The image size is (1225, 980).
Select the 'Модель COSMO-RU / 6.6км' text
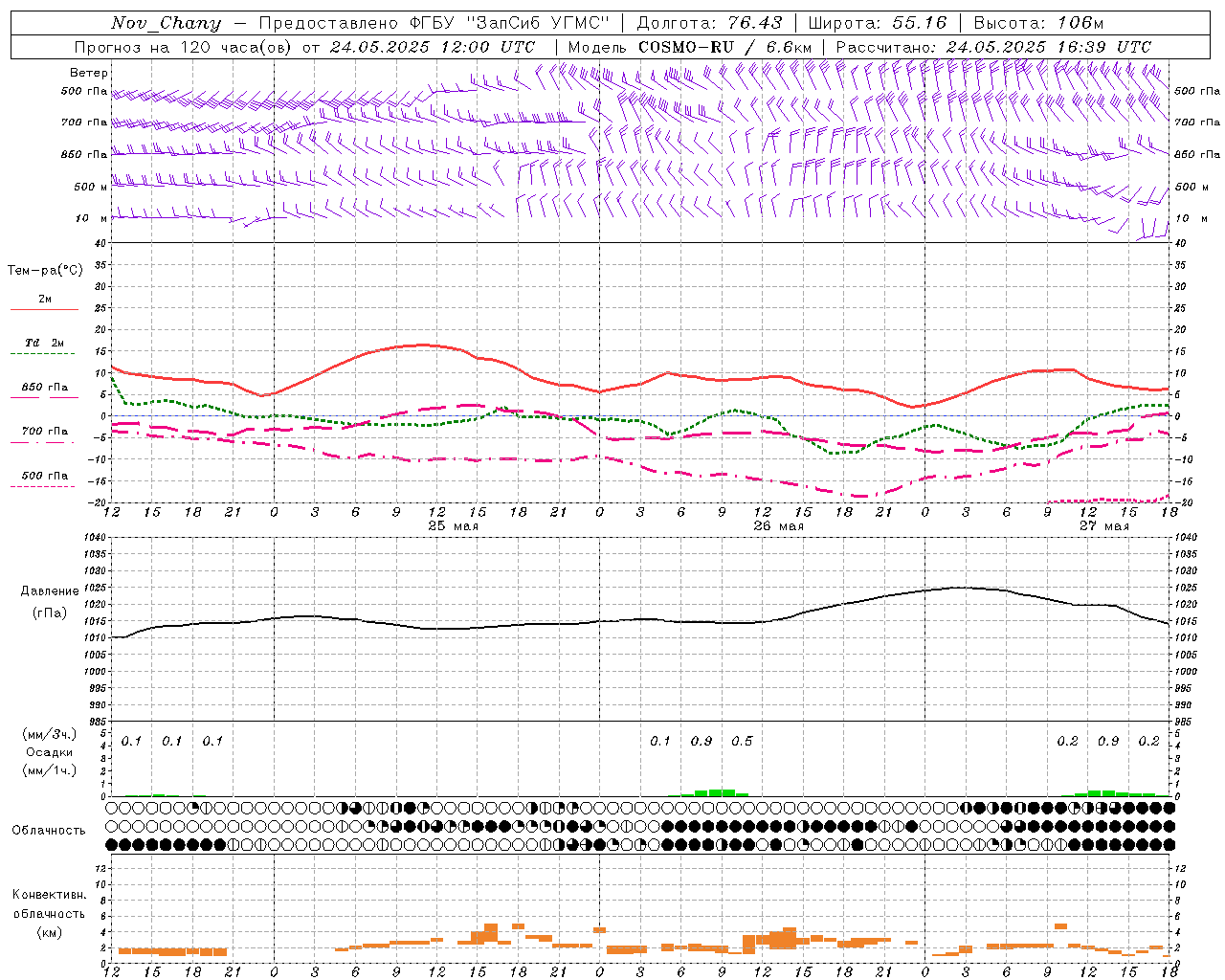(690, 47)
